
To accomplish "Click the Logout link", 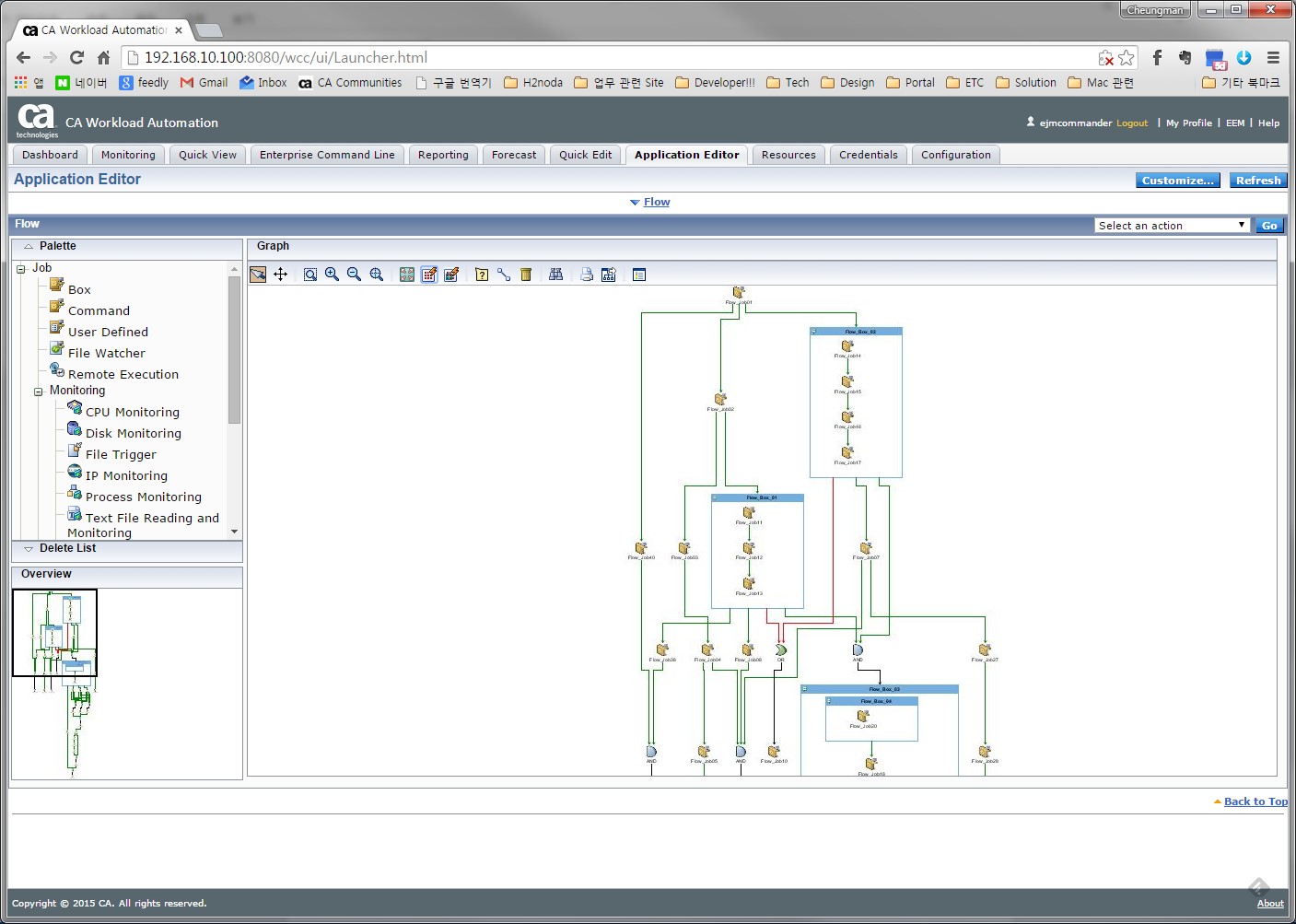I will 1132,123.
